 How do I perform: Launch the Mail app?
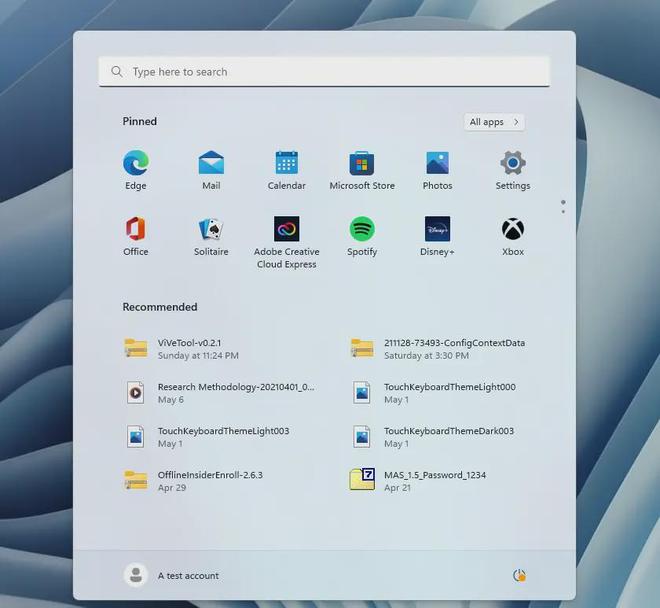click(x=211, y=164)
